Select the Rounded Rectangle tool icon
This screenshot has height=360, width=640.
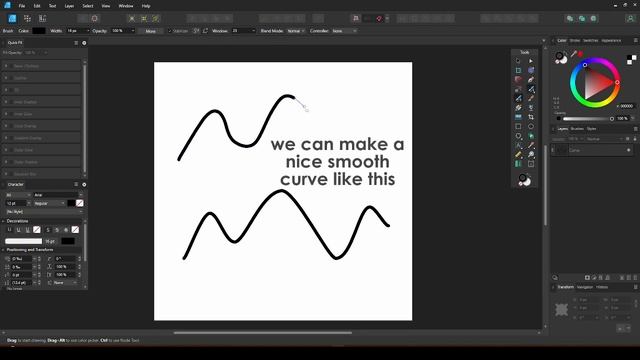click(518, 136)
